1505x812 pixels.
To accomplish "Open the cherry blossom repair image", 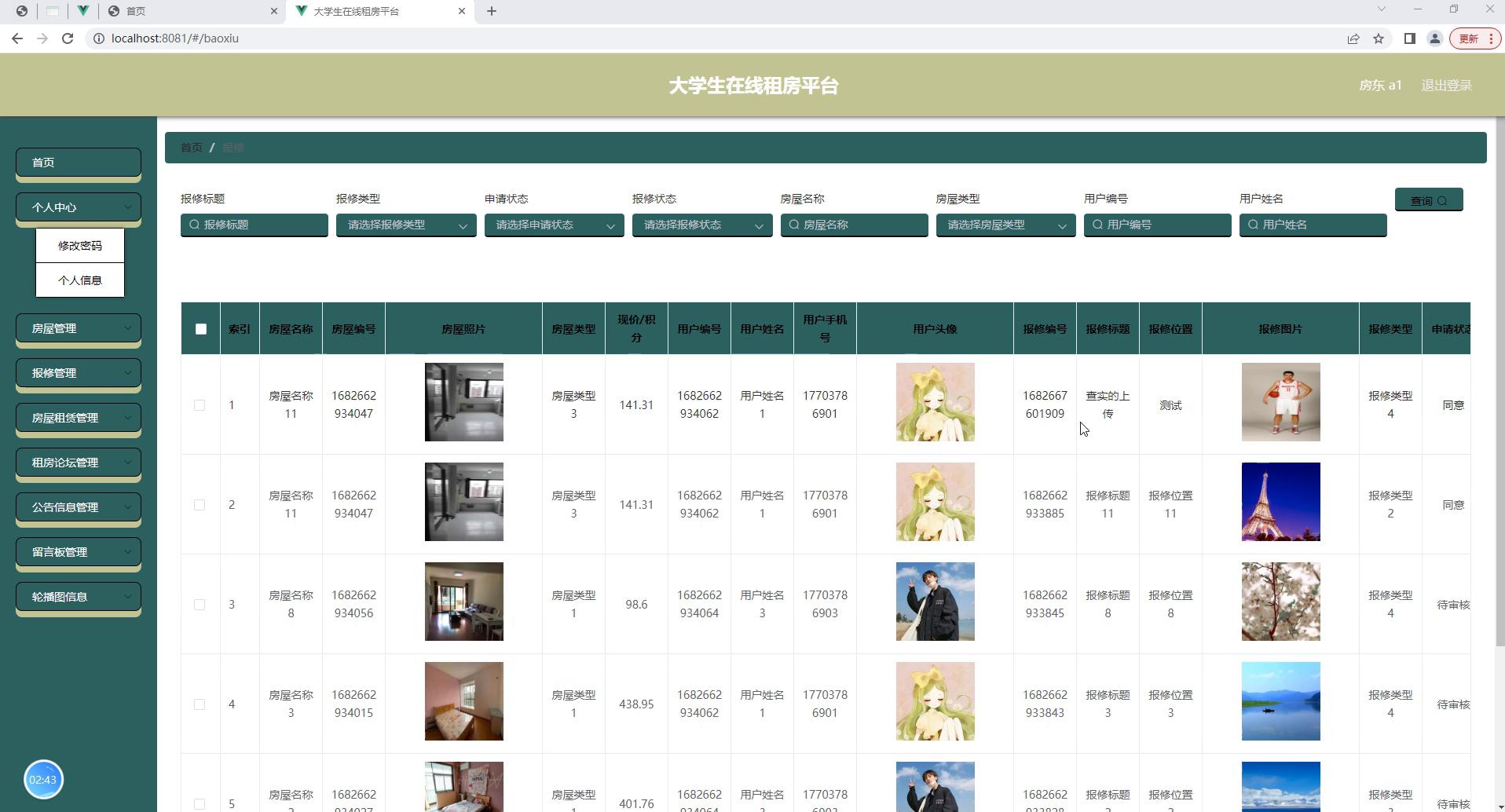I will point(1281,602).
